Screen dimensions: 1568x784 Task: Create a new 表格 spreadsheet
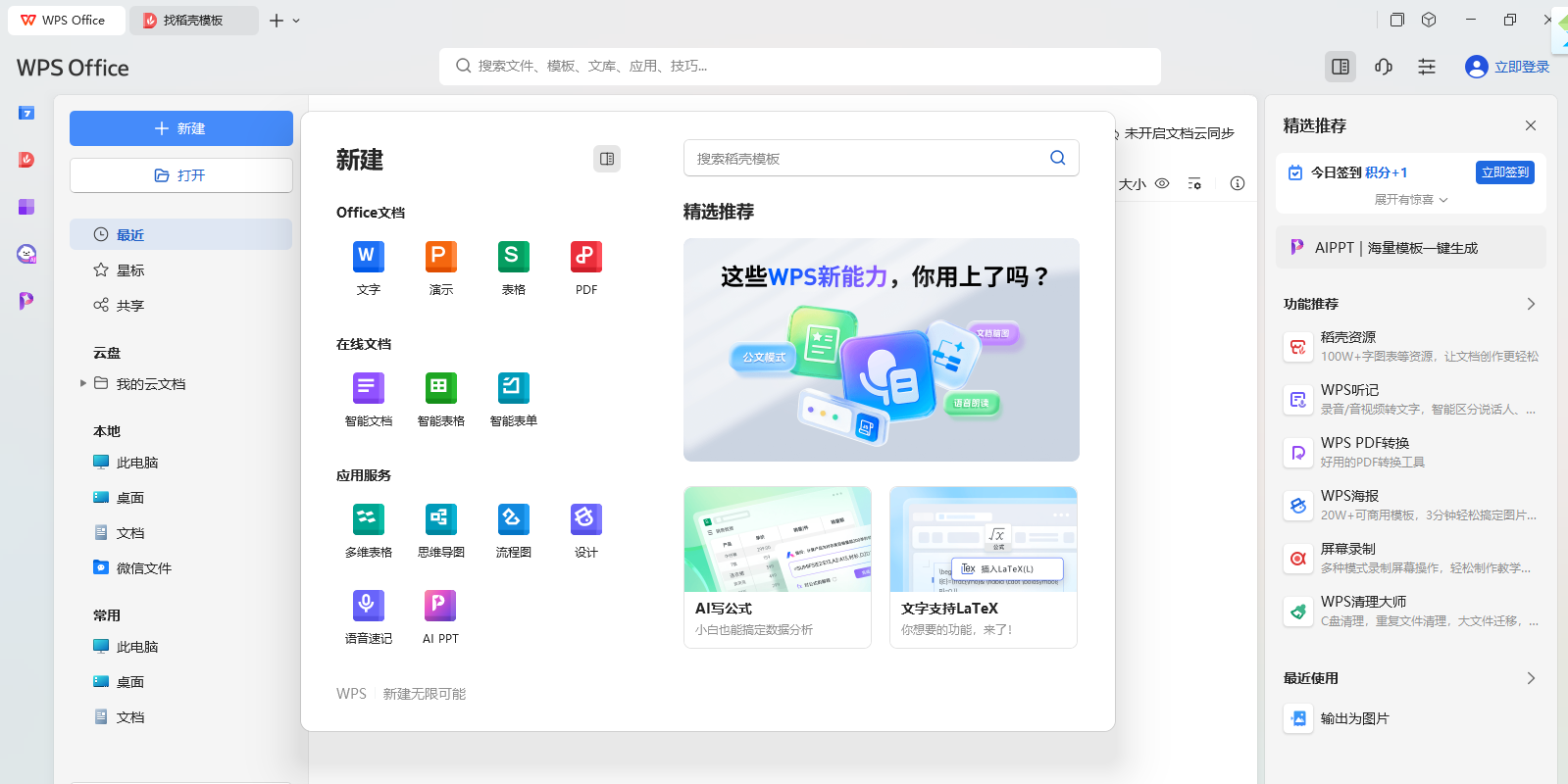514,268
